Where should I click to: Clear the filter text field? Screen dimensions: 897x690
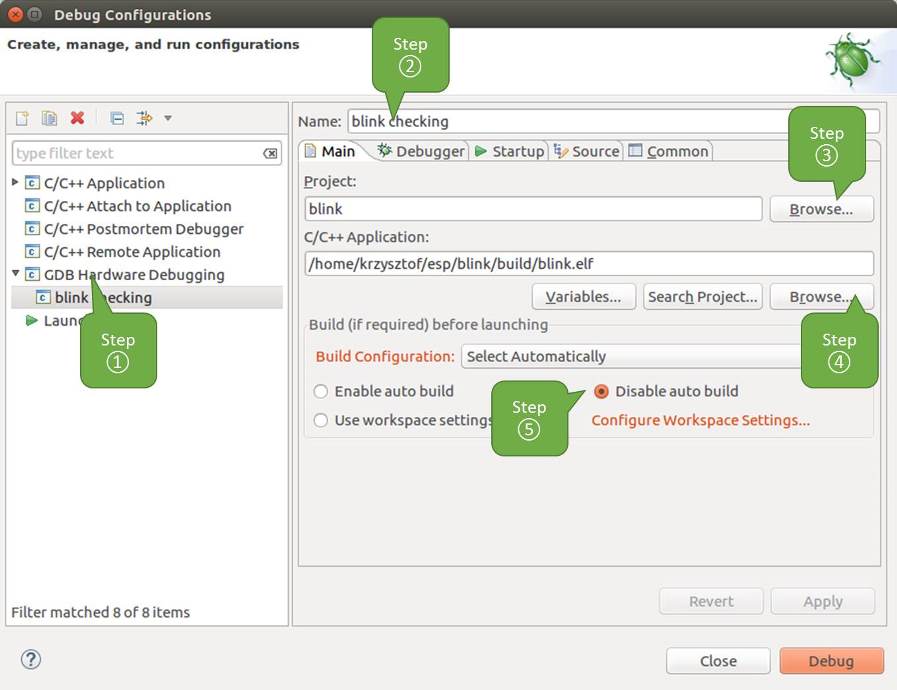point(269,153)
